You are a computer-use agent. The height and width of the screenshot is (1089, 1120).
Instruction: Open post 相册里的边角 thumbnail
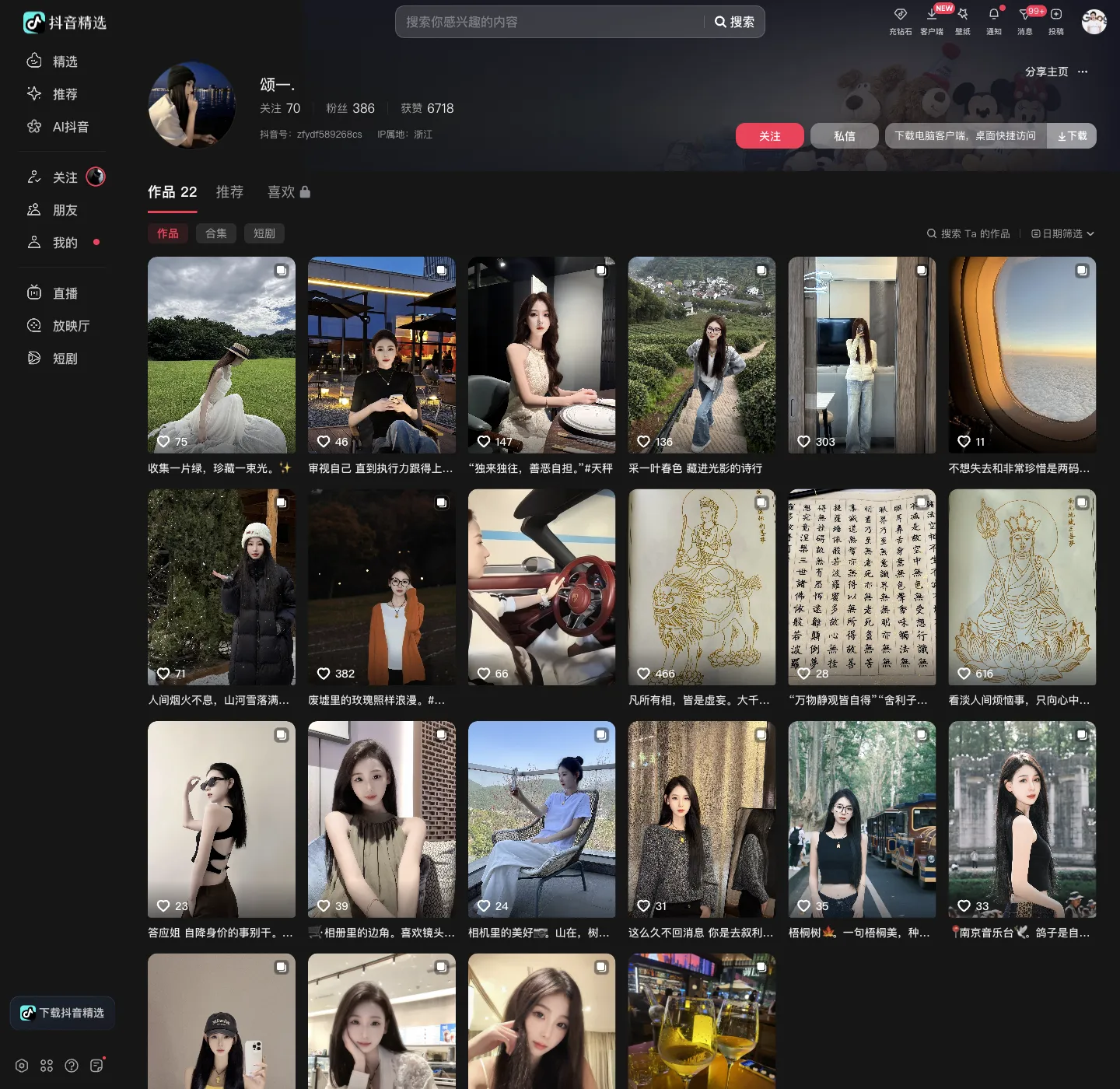(382, 819)
